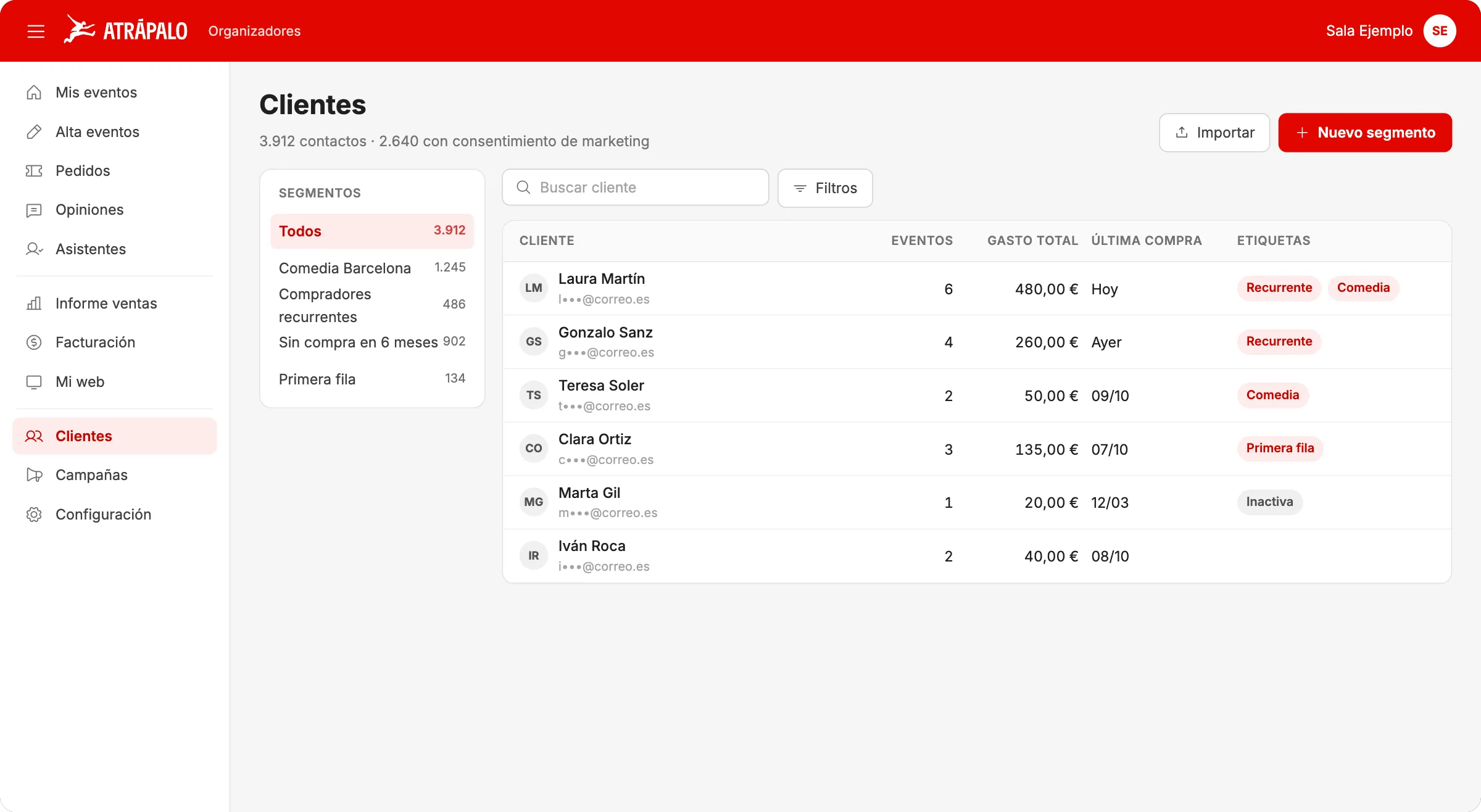The width and height of the screenshot is (1481, 812).
Task: Click Laura Martín's LM avatar
Action: tap(534, 288)
